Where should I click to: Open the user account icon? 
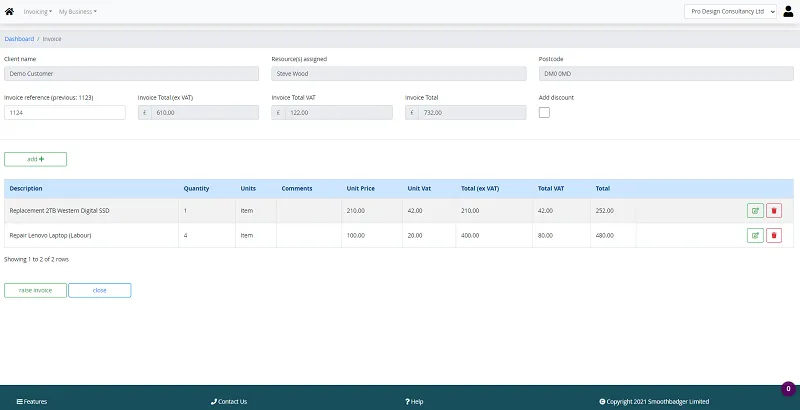click(x=788, y=11)
